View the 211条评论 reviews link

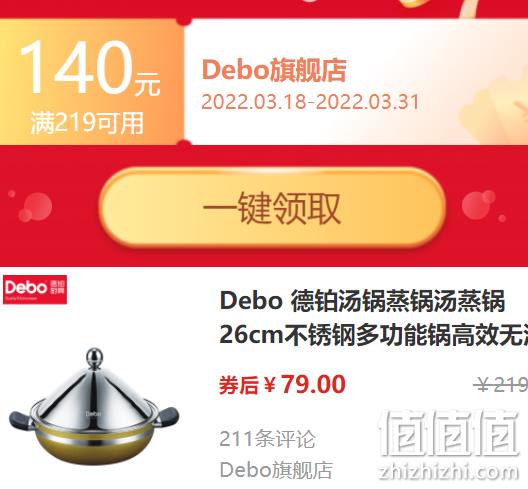click(267, 439)
